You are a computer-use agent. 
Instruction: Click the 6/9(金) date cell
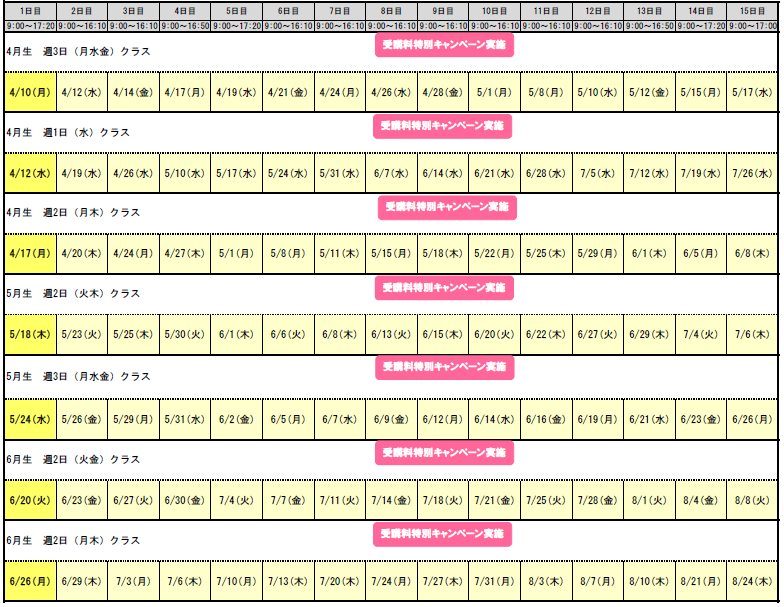391,419
